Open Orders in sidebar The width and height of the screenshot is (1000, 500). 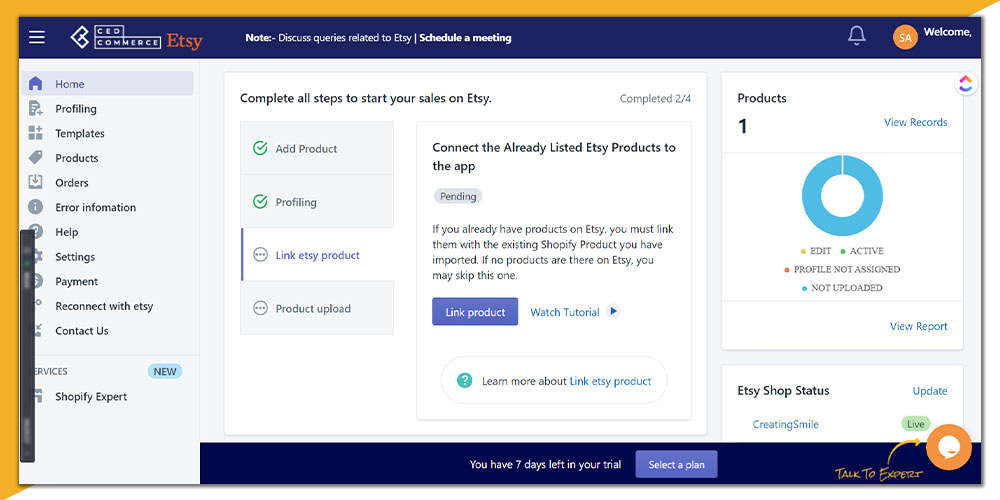pos(71,182)
